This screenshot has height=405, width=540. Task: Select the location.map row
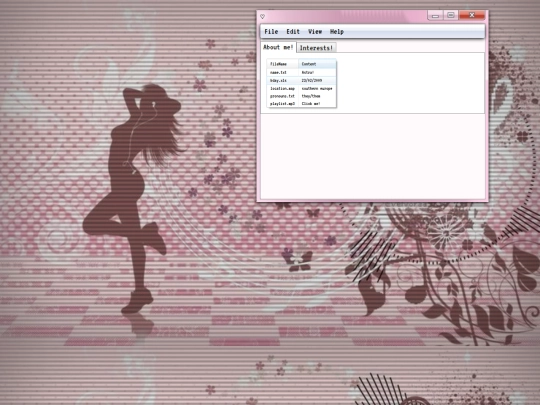point(301,89)
